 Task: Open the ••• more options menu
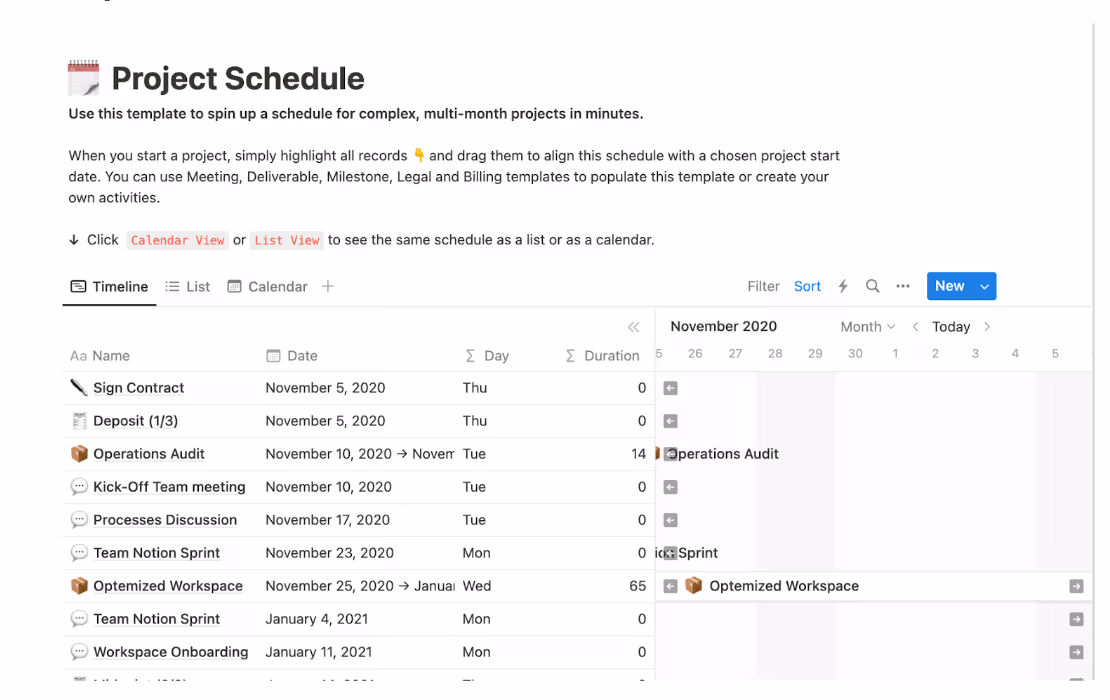pyautogui.click(x=903, y=286)
